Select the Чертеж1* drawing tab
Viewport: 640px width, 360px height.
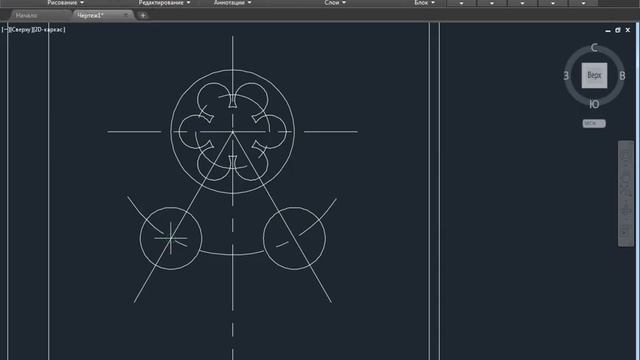(91, 16)
